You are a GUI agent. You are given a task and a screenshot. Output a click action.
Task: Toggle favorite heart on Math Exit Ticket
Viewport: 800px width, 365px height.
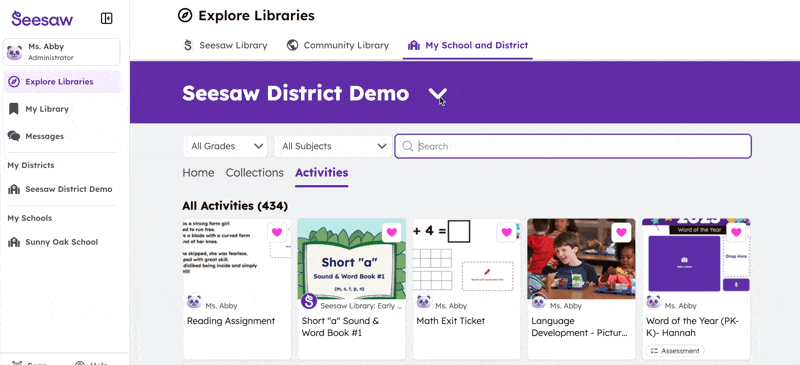[506, 232]
